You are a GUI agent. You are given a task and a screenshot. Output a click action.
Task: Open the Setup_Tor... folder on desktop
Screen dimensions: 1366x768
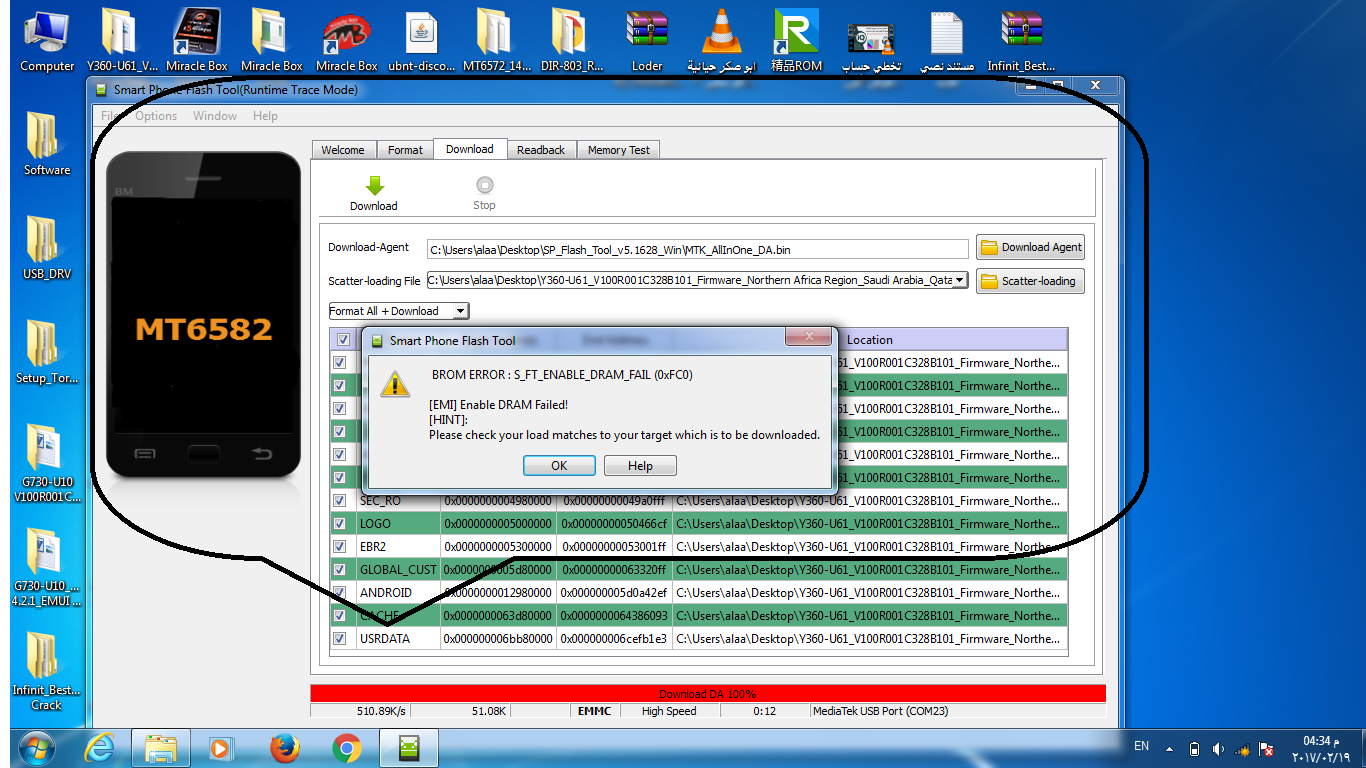pos(47,353)
